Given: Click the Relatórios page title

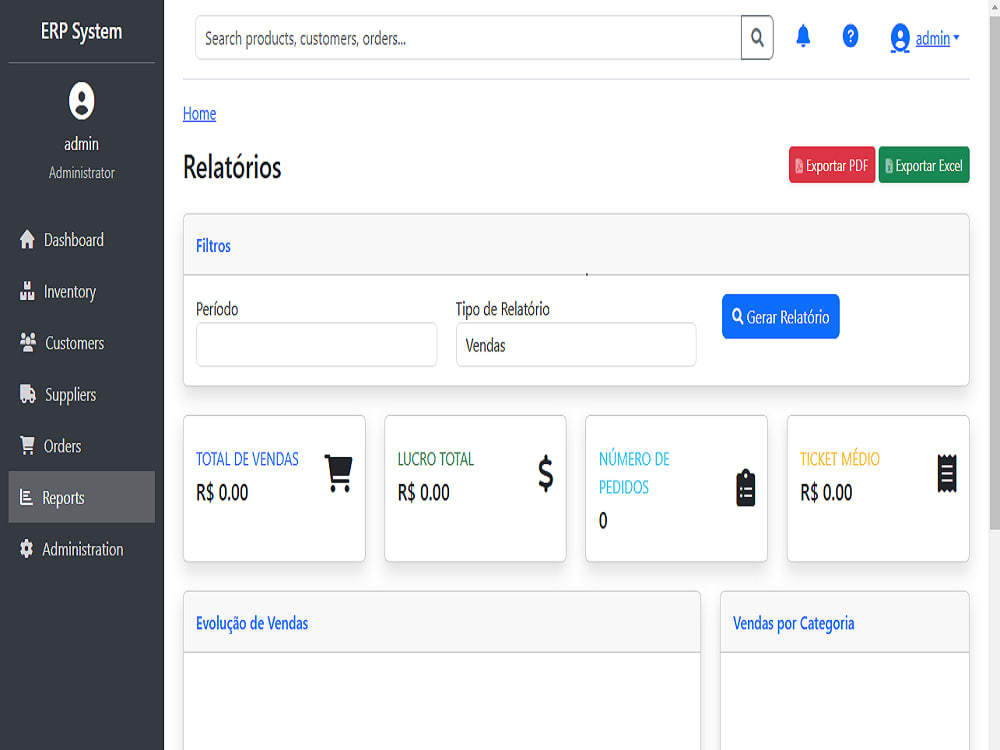Looking at the screenshot, I should (x=232, y=167).
